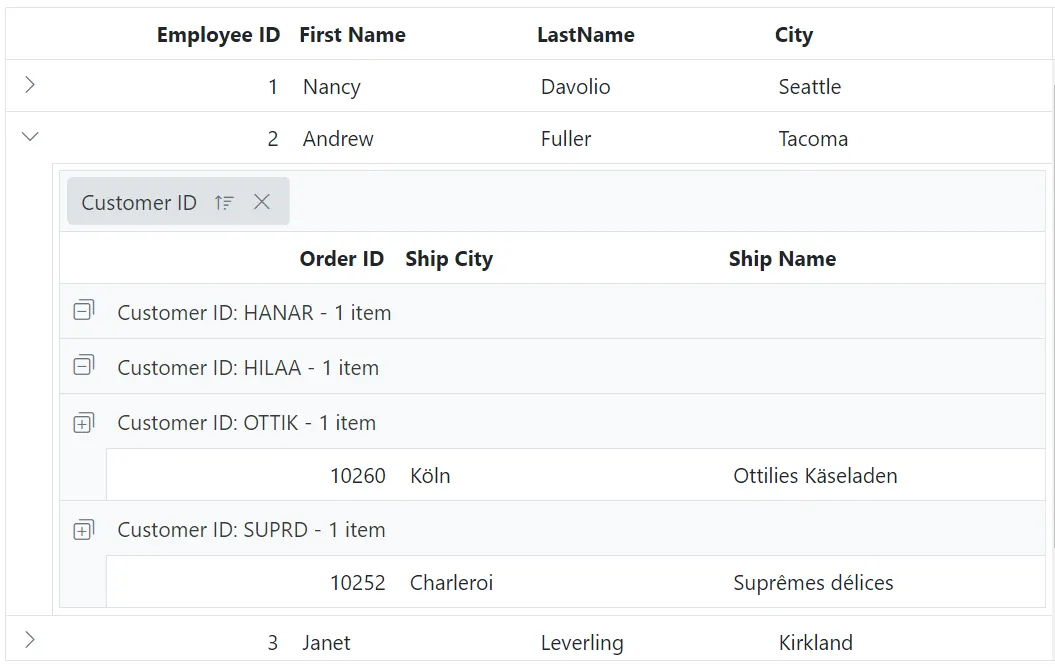Select the cell containing Köln
1055x667 pixels.
(430, 475)
